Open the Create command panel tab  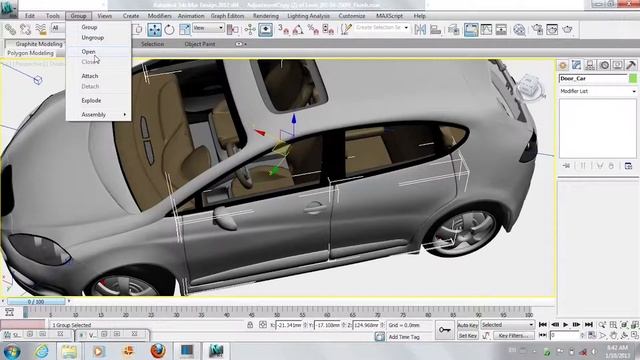click(563, 65)
